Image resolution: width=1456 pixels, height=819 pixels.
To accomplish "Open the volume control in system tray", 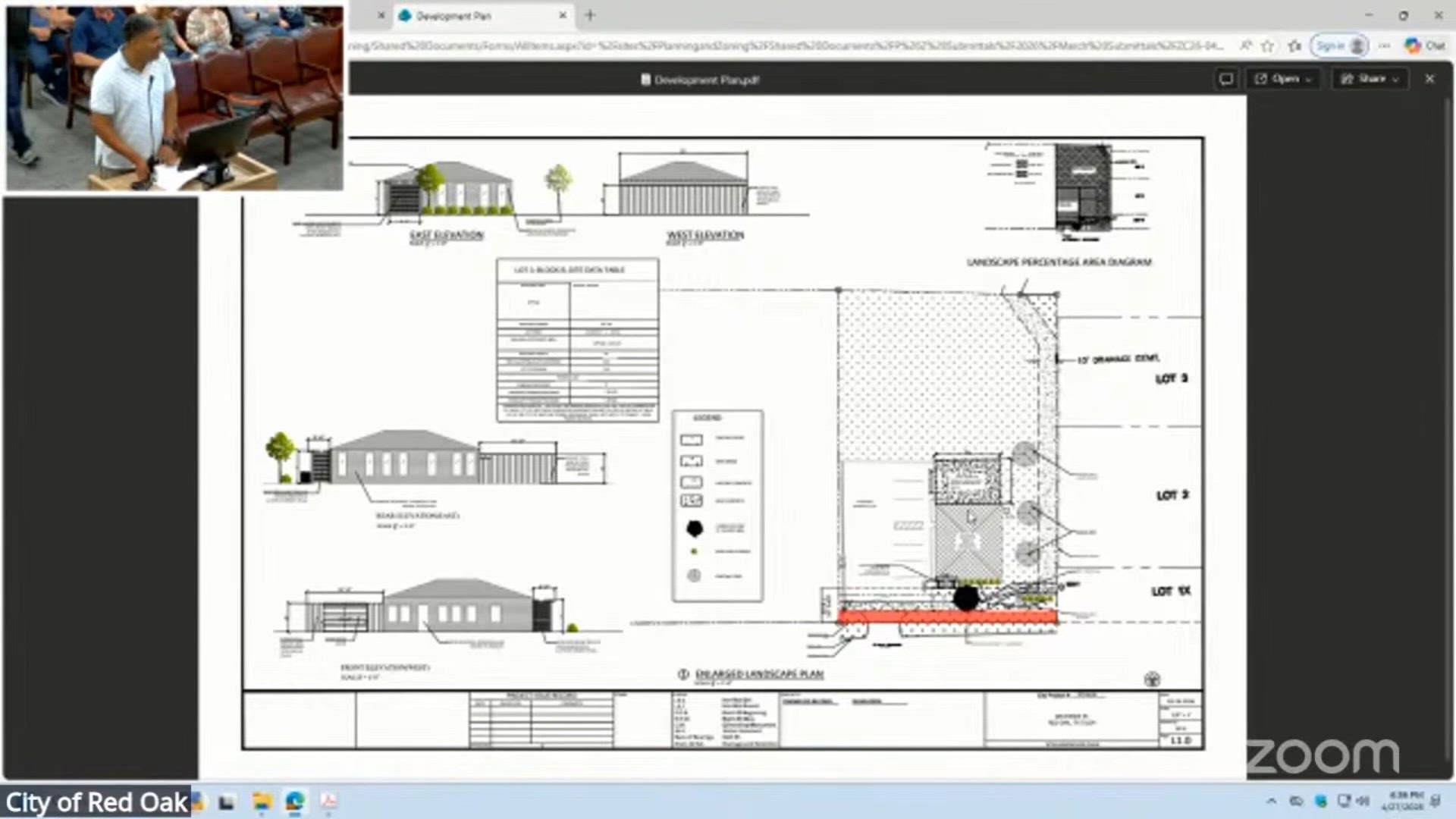I will pyautogui.click(x=1363, y=801).
